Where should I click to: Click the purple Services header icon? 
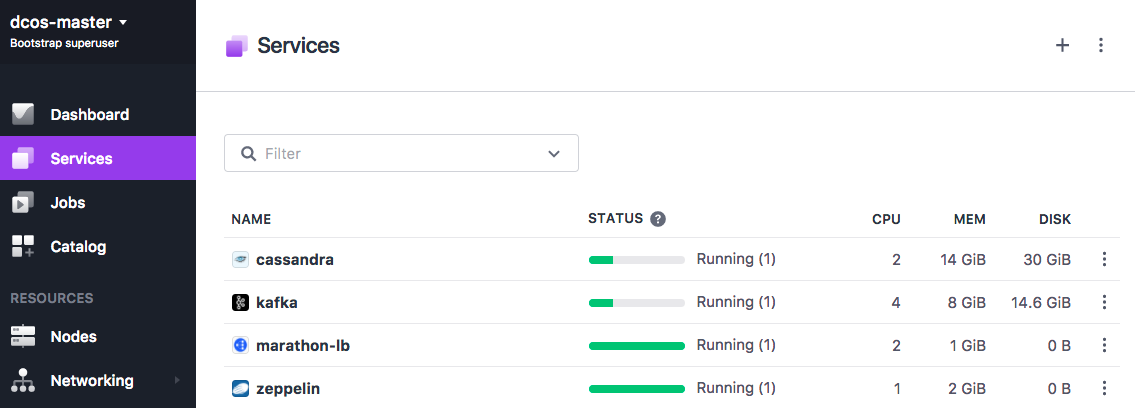pos(237,46)
